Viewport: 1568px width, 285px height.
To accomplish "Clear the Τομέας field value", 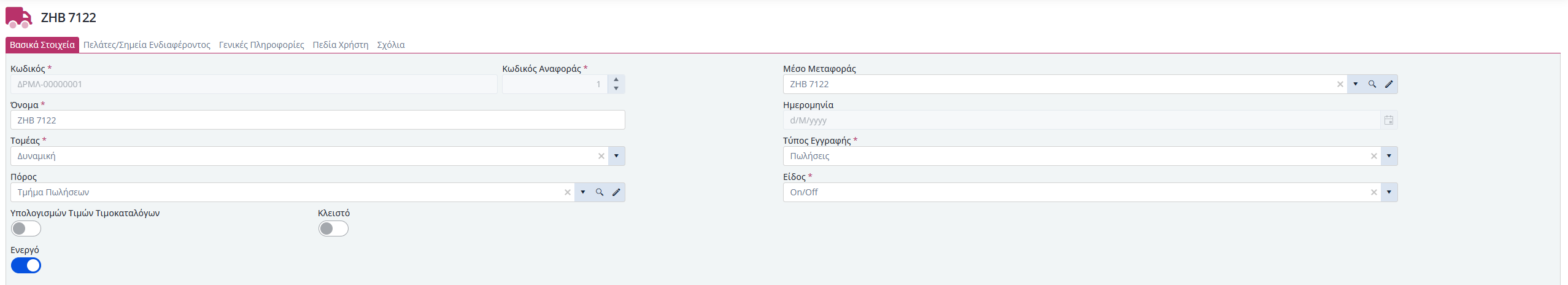I will click(601, 156).
